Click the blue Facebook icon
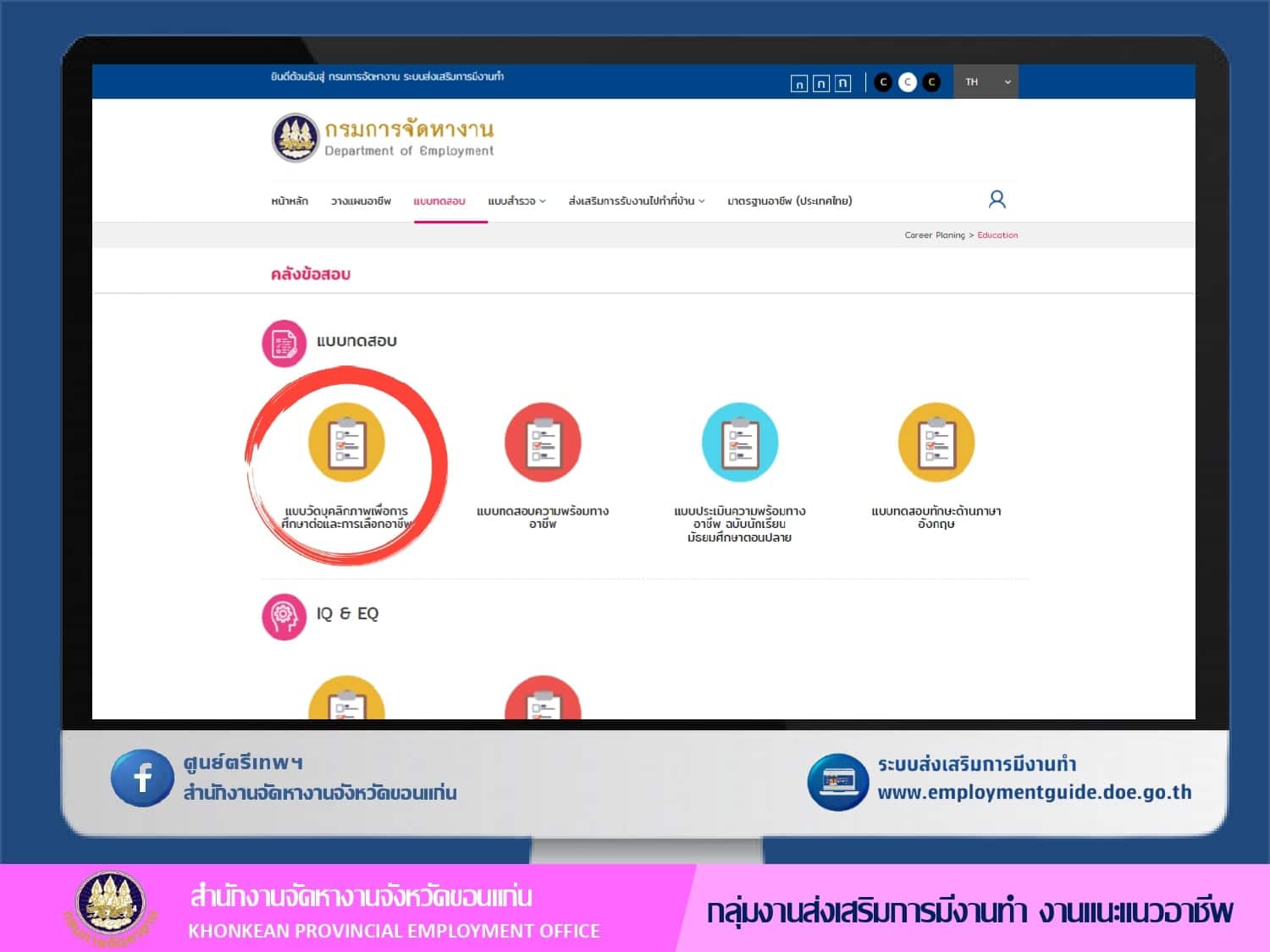 point(142,778)
